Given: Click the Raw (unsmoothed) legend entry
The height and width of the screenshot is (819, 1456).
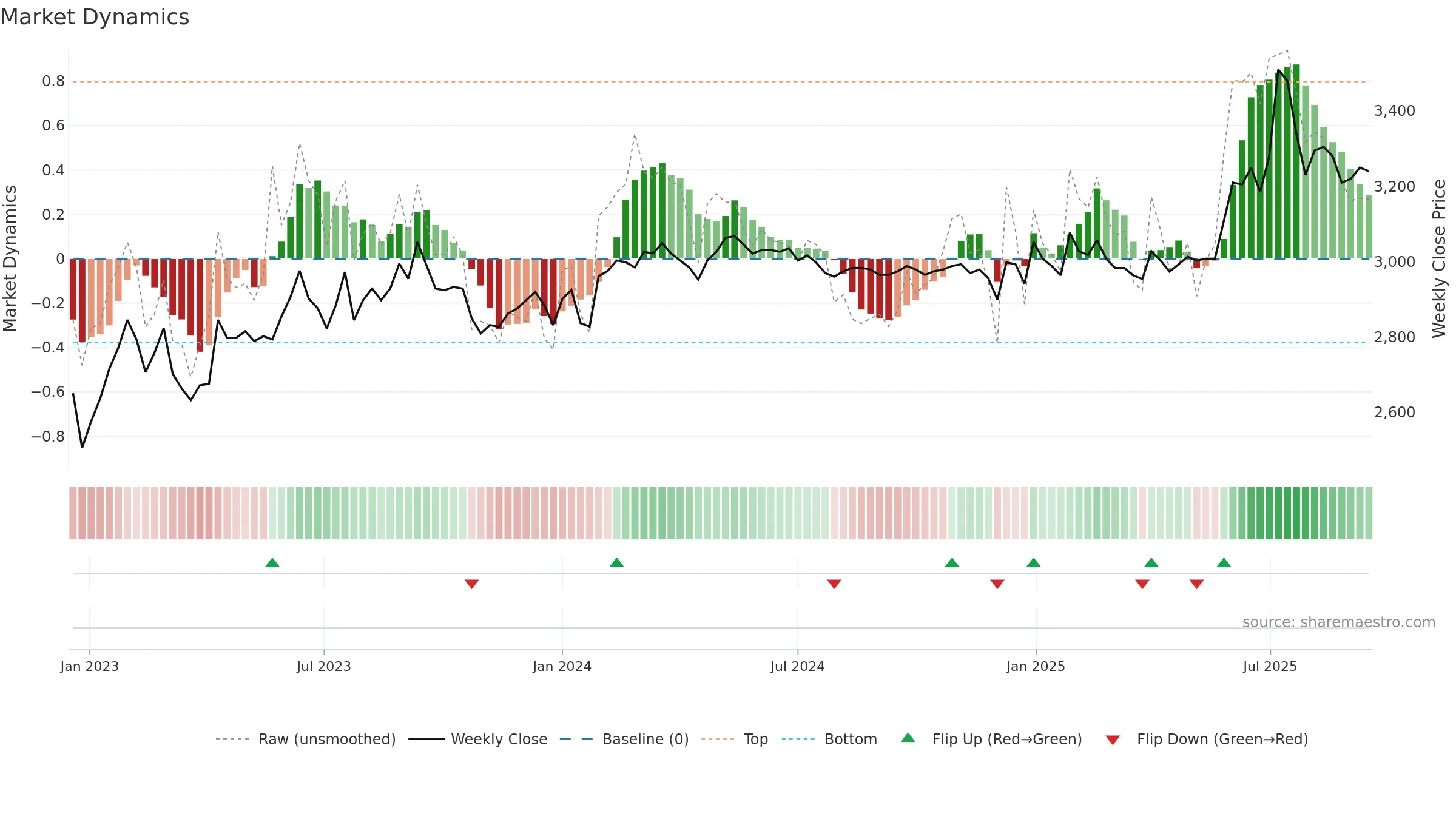Looking at the screenshot, I should (306, 739).
